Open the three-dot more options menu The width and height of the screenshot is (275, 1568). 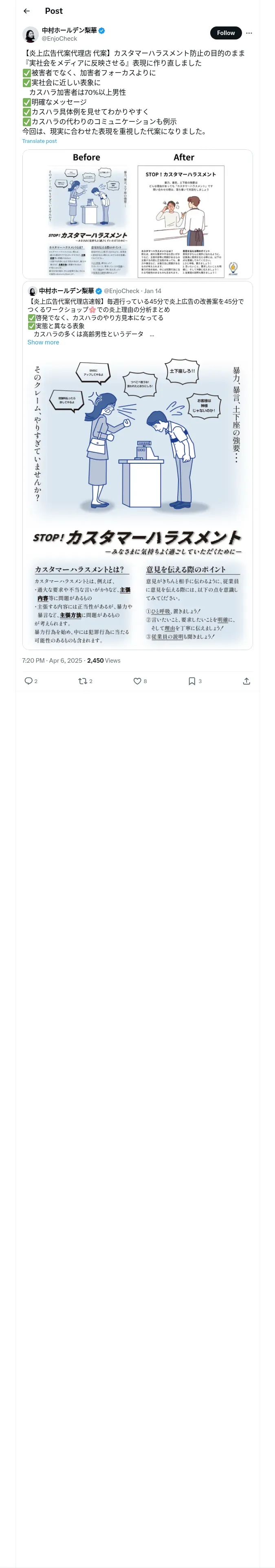[x=249, y=33]
